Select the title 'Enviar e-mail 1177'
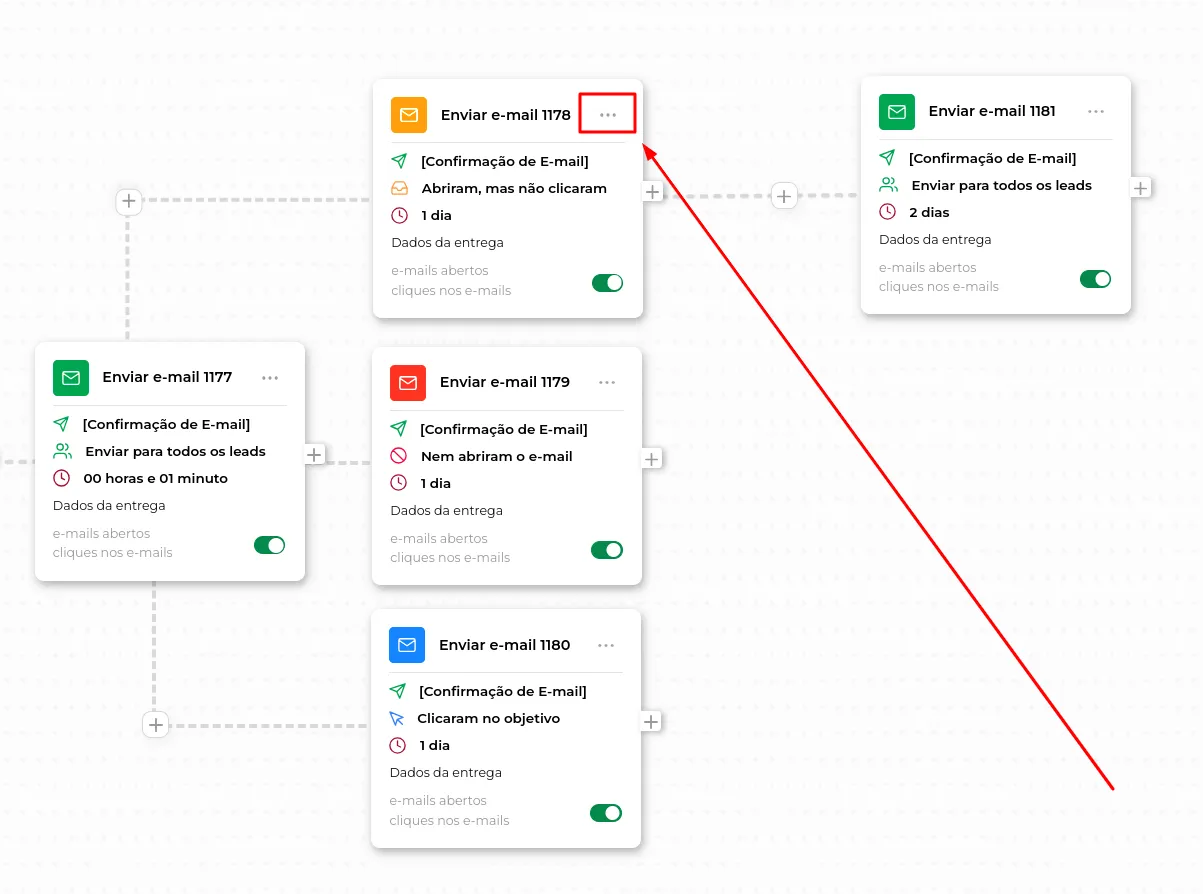This screenshot has height=894, width=1203. (x=167, y=377)
